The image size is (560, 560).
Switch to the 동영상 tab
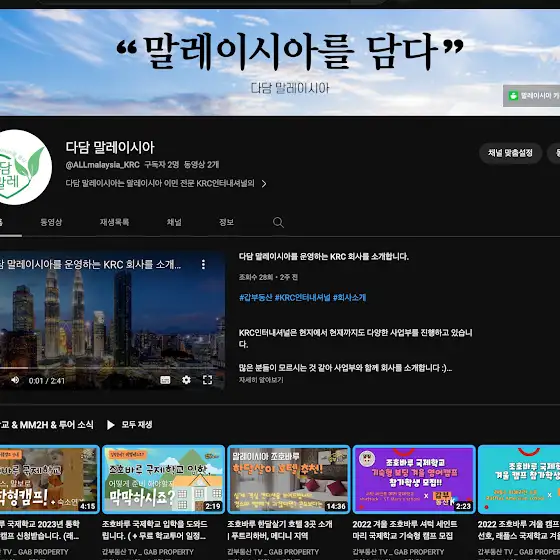[x=51, y=222]
